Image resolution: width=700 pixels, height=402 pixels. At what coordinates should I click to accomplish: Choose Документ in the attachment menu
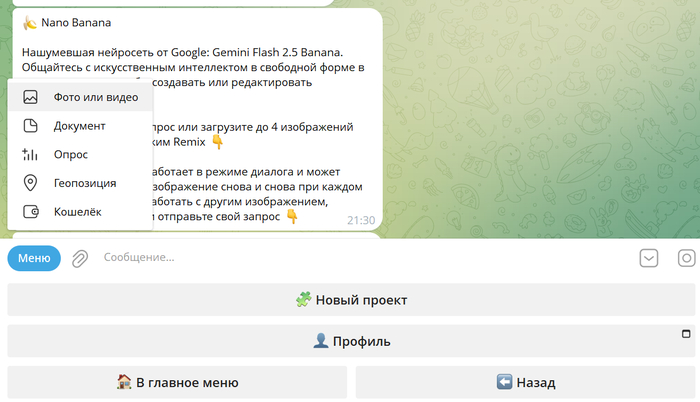pyautogui.click(x=80, y=126)
